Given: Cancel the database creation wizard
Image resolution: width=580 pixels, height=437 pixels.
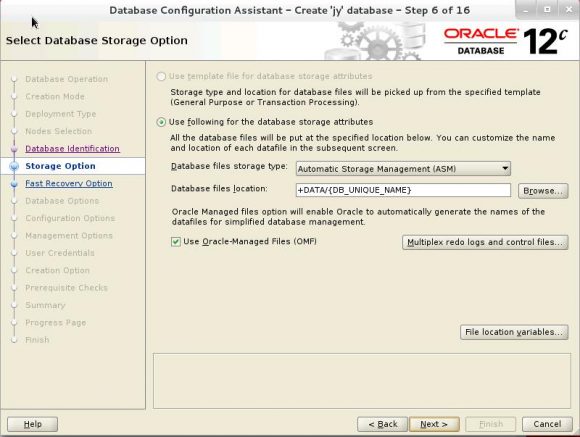Looking at the screenshot, I should pyautogui.click(x=547, y=424).
